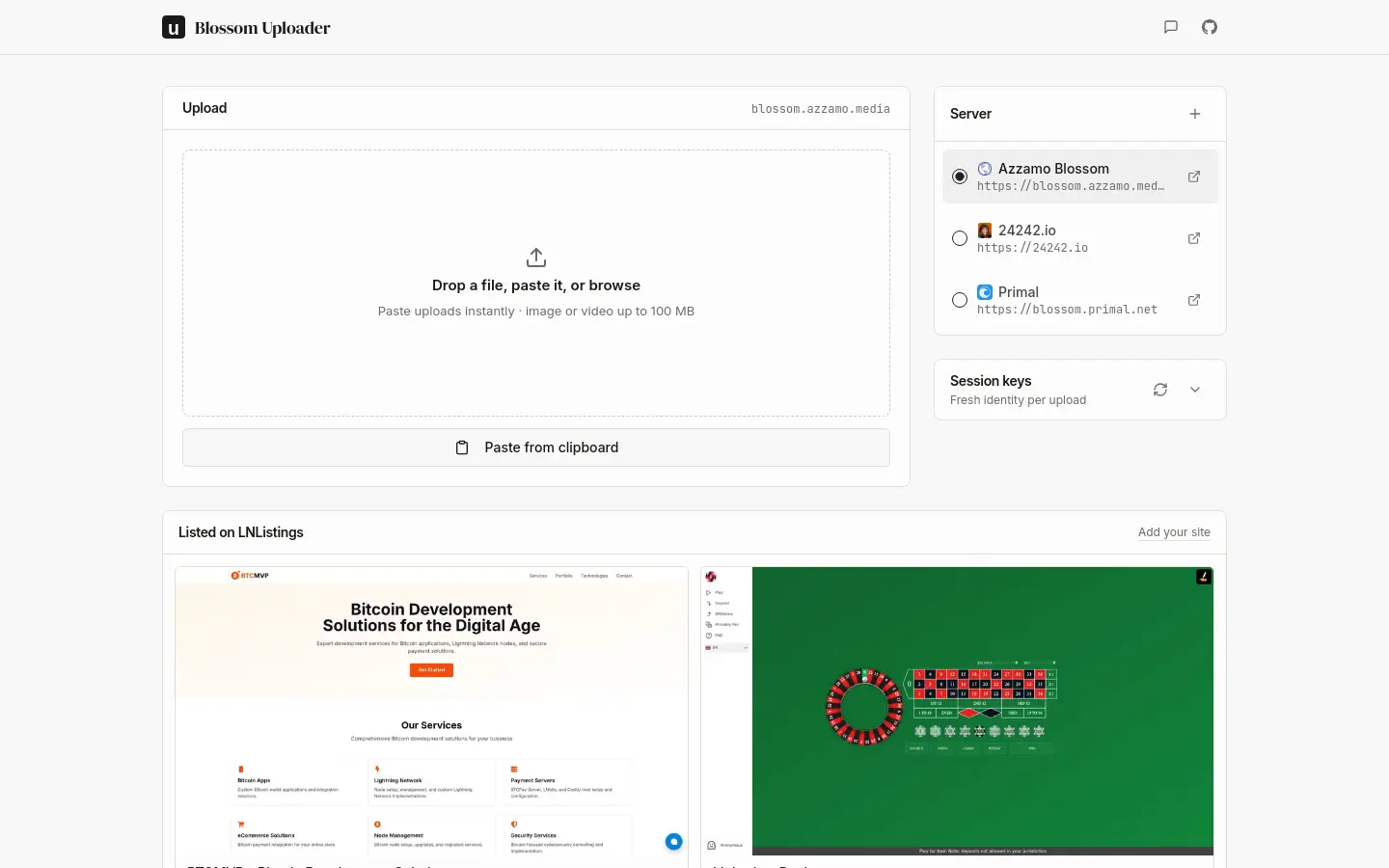Click the Upload panel heading
This screenshot has height=868, width=1389.
[204, 108]
